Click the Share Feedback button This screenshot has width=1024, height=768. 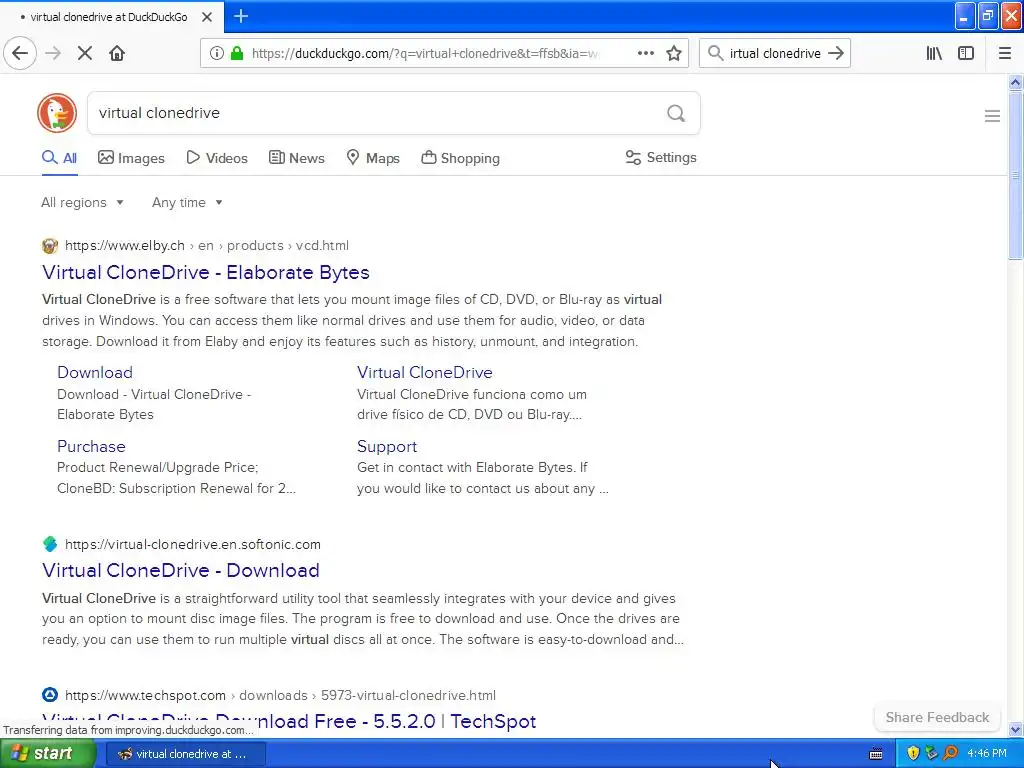coord(937,717)
